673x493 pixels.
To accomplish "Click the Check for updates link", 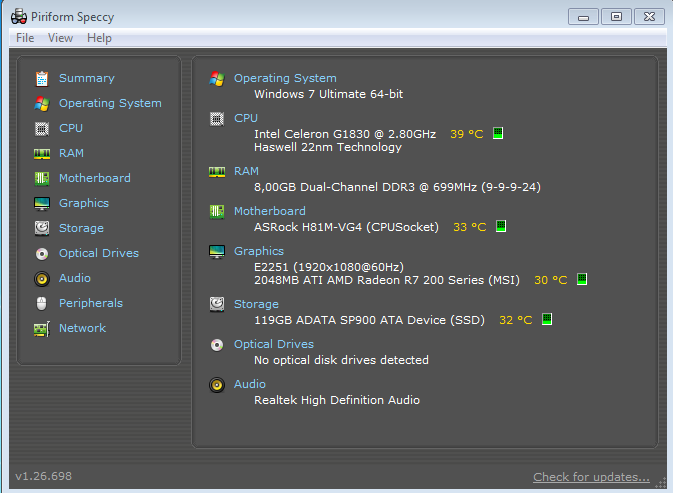I will coord(591,477).
